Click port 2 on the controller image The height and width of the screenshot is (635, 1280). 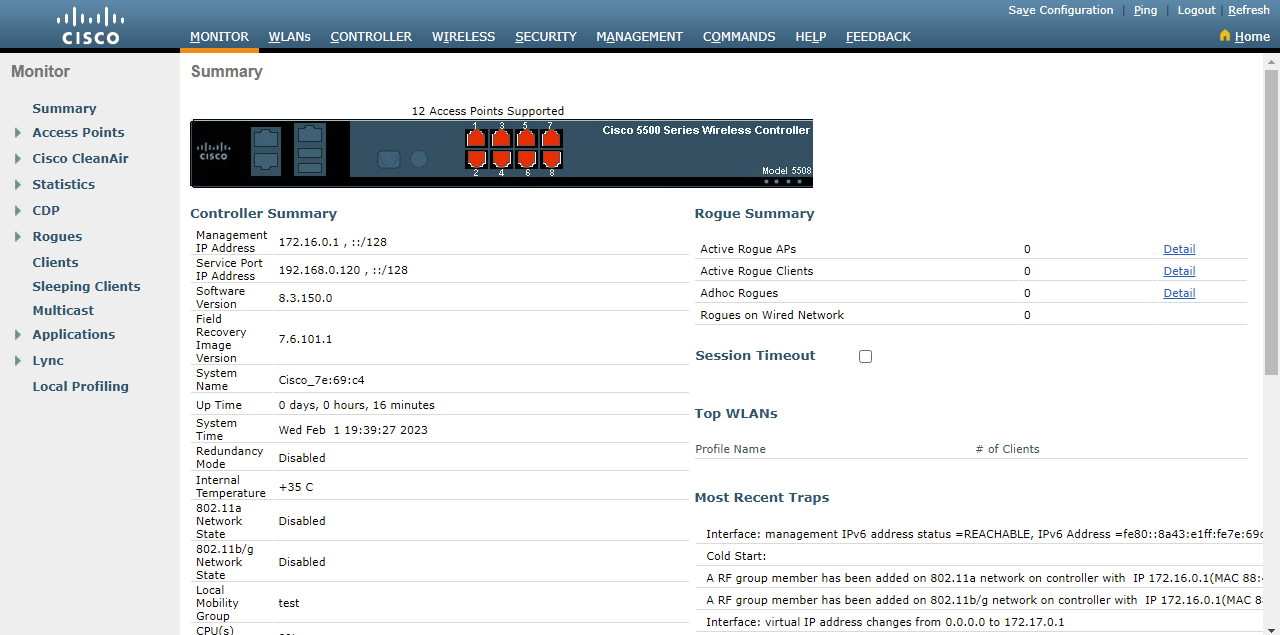pyautogui.click(x=476, y=158)
